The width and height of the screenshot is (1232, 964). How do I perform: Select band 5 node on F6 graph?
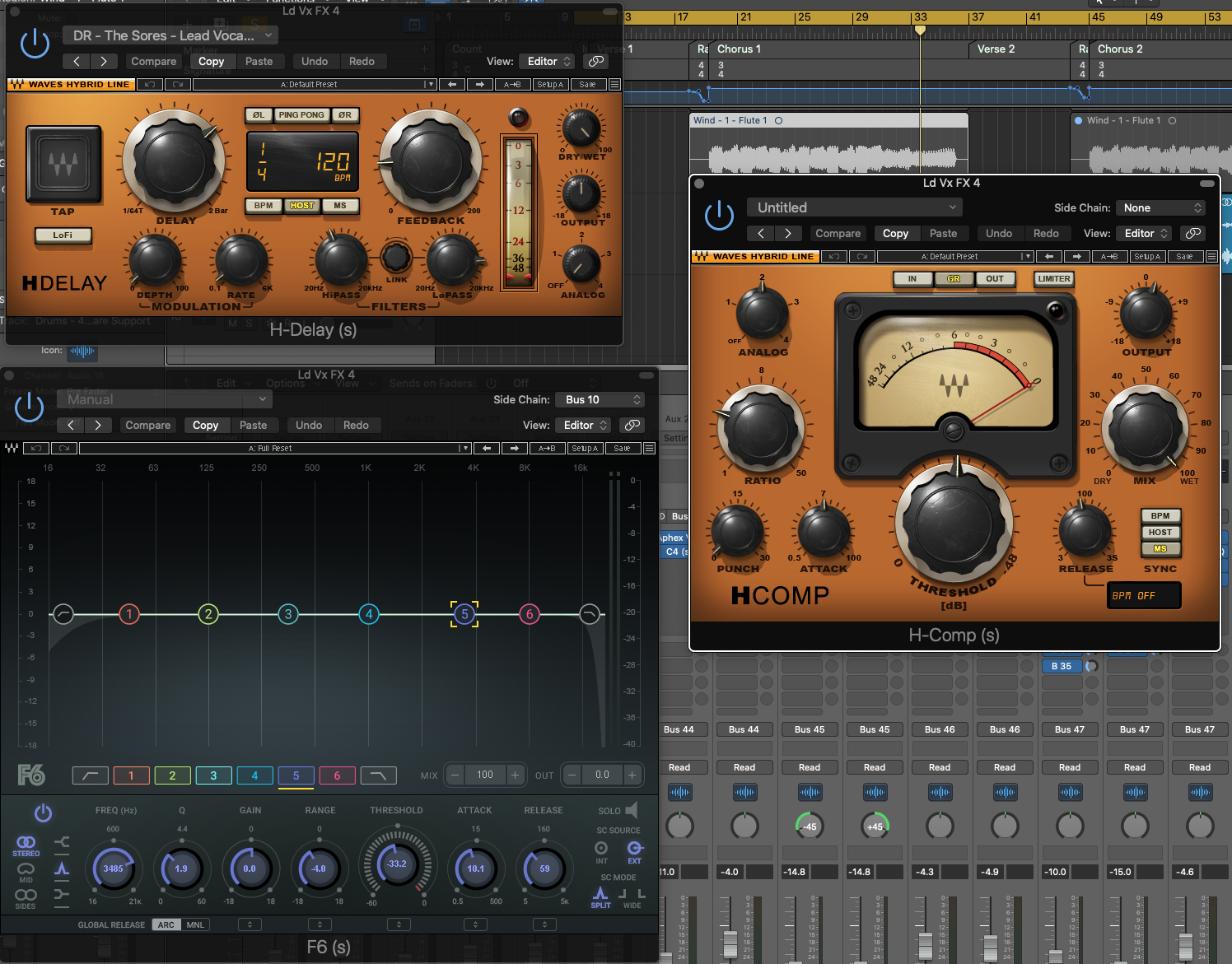(x=464, y=614)
